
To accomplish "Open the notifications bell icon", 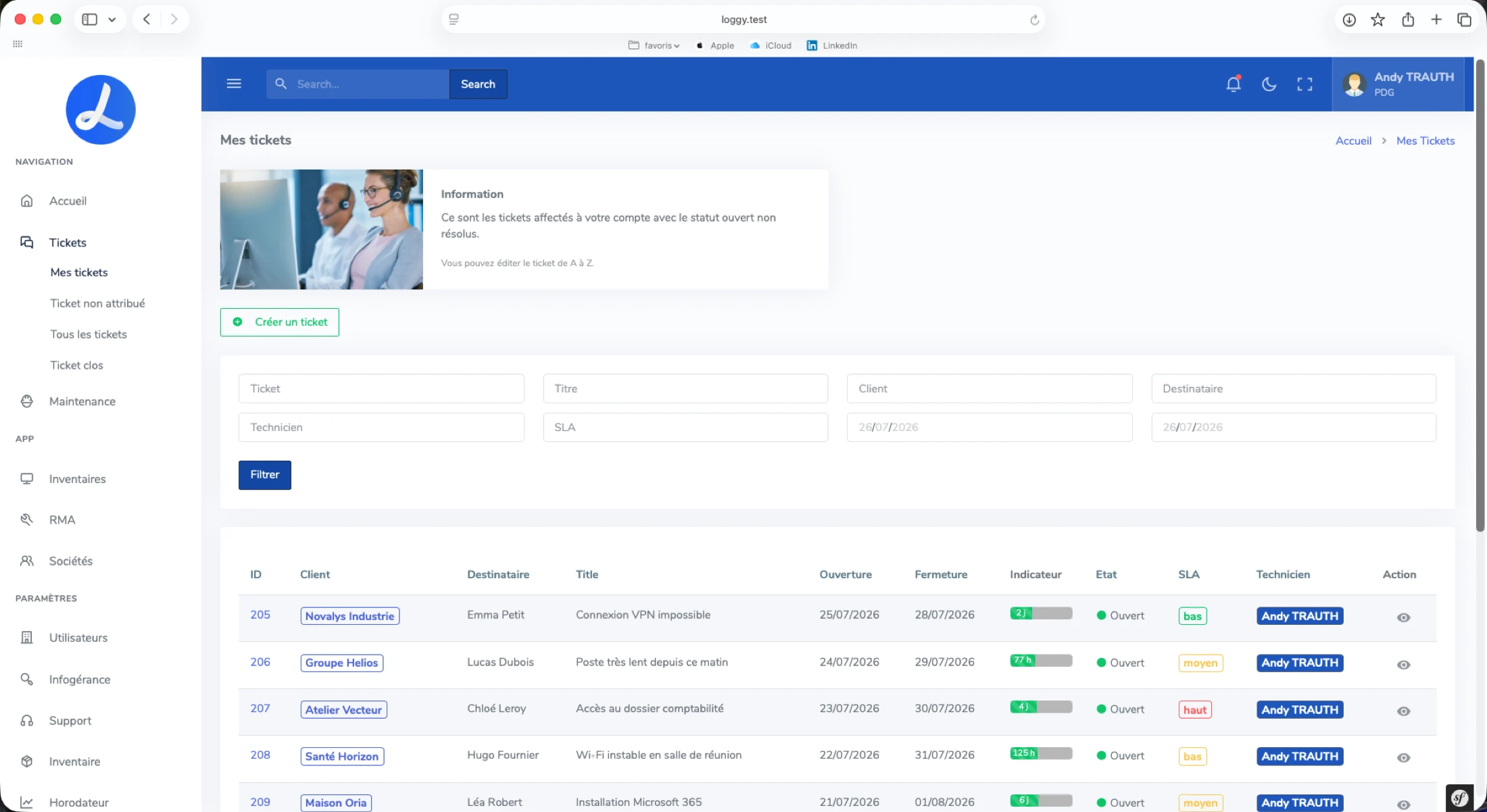I will click(x=1234, y=84).
